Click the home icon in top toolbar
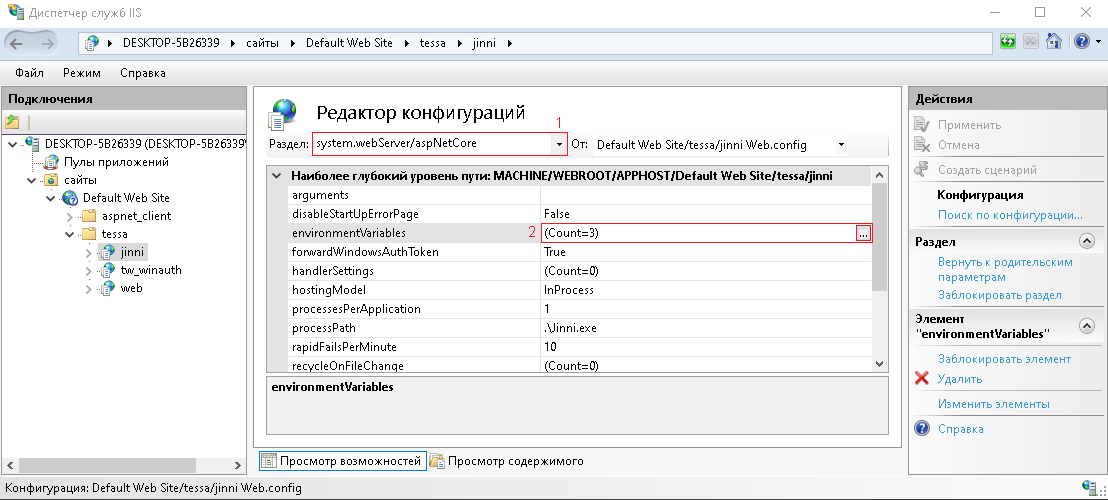1108x500 pixels. coord(1053,42)
